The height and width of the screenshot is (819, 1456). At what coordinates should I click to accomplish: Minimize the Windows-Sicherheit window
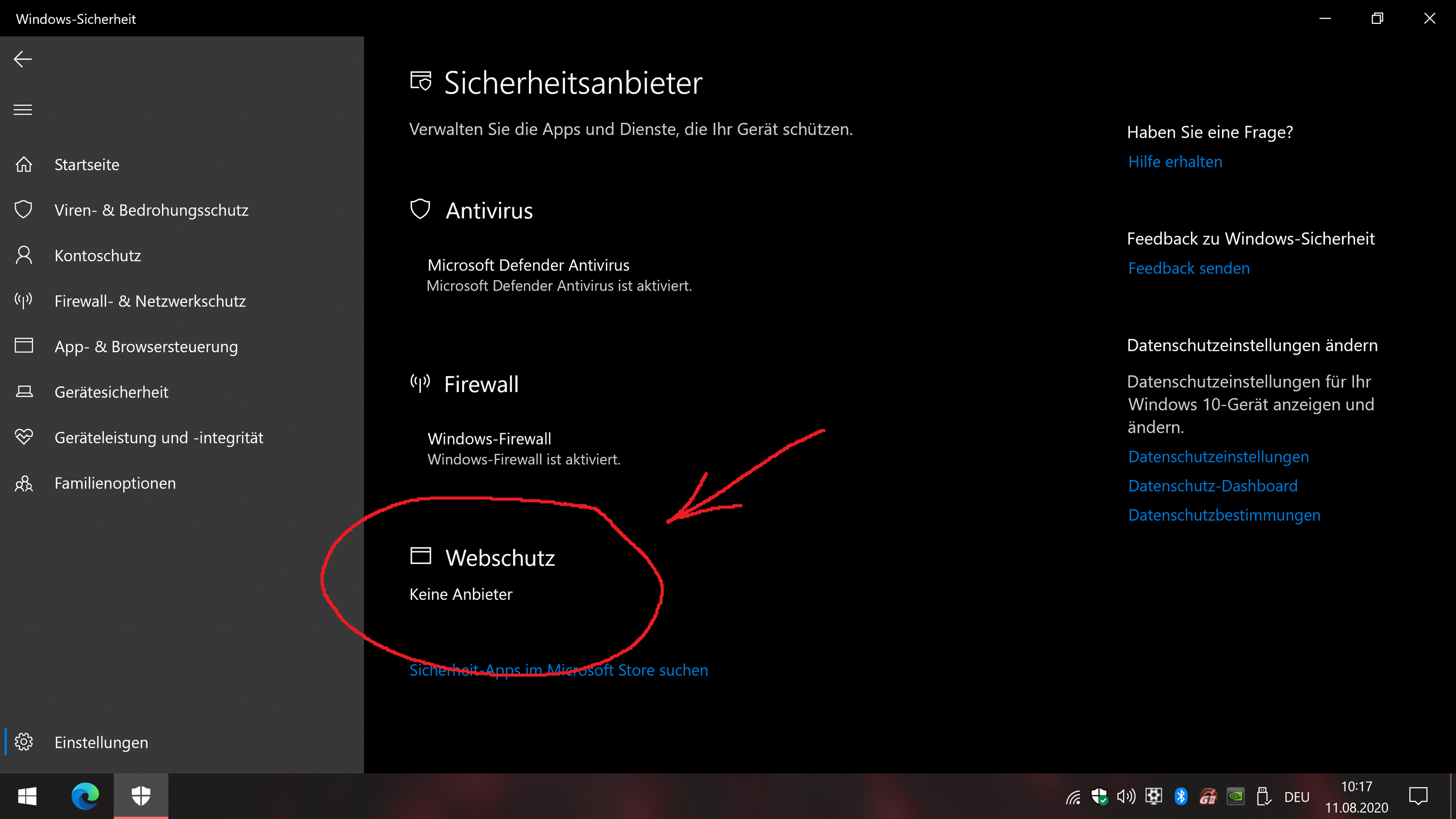click(x=1325, y=18)
